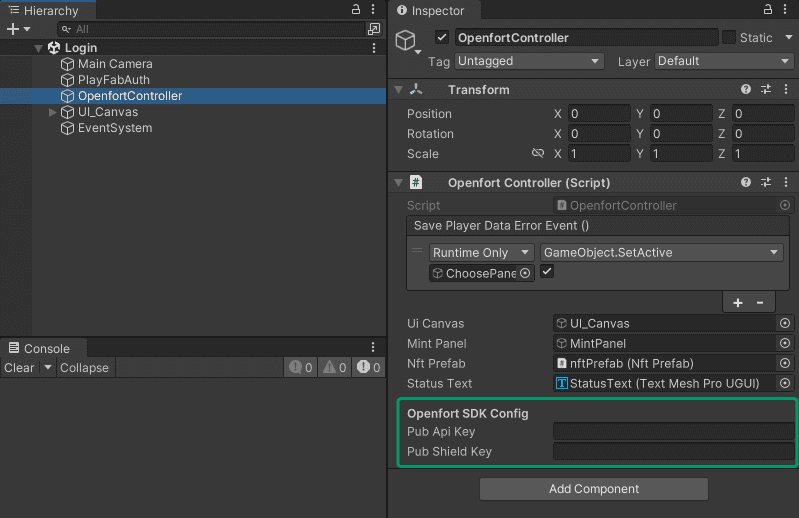Image resolution: width=799 pixels, height=518 pixels.
Task: Open Transform help reference
Action: 746,90
